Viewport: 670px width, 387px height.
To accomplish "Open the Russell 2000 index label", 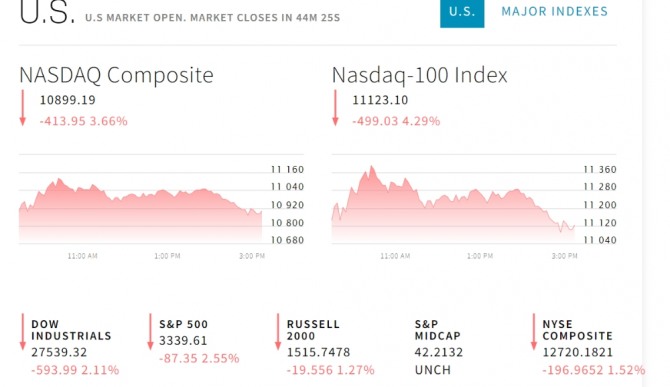I will [x=313, y=330].
